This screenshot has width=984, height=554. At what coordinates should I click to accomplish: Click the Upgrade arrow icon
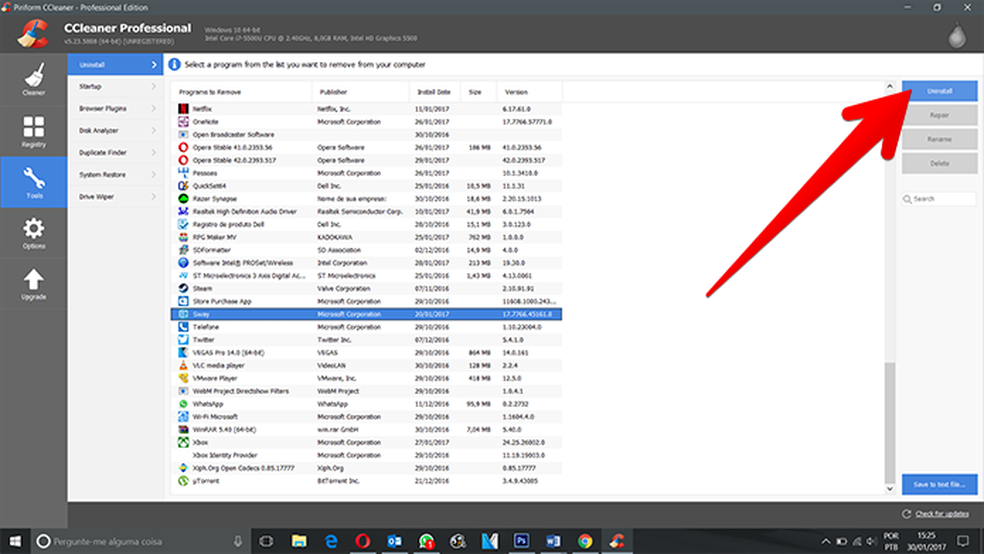(33, 285)
